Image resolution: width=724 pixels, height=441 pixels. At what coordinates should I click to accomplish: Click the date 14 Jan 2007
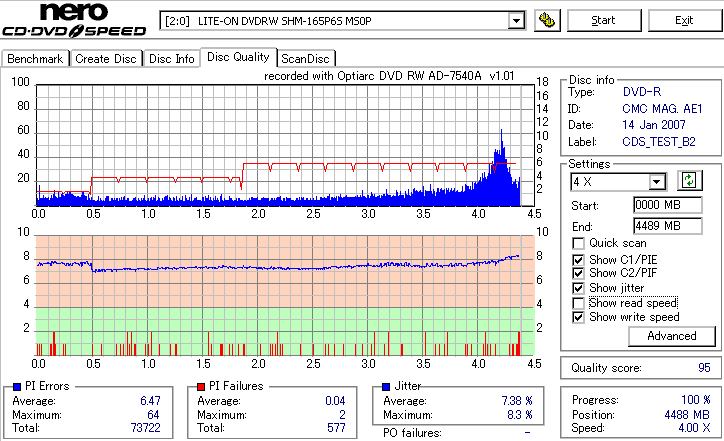coord(654,125)
